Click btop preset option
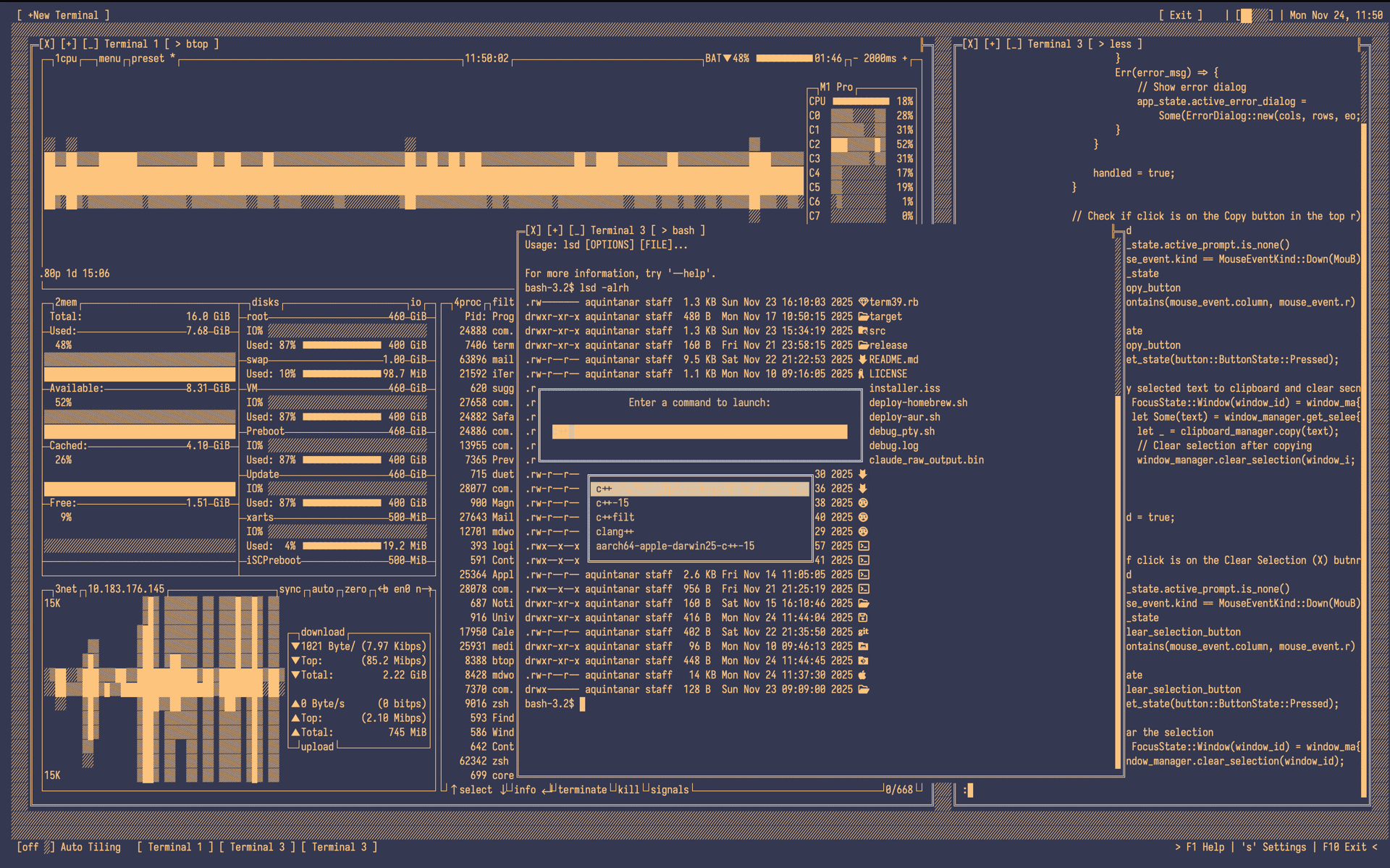Viewport: 1390px width, 868px height. (x=148, y=59)
